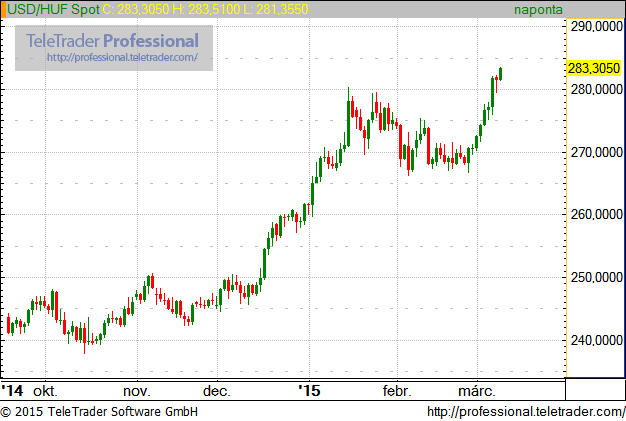Click the closing value C: 283,3050
This screenshot has width=626, height=421.
pos(136,9)
